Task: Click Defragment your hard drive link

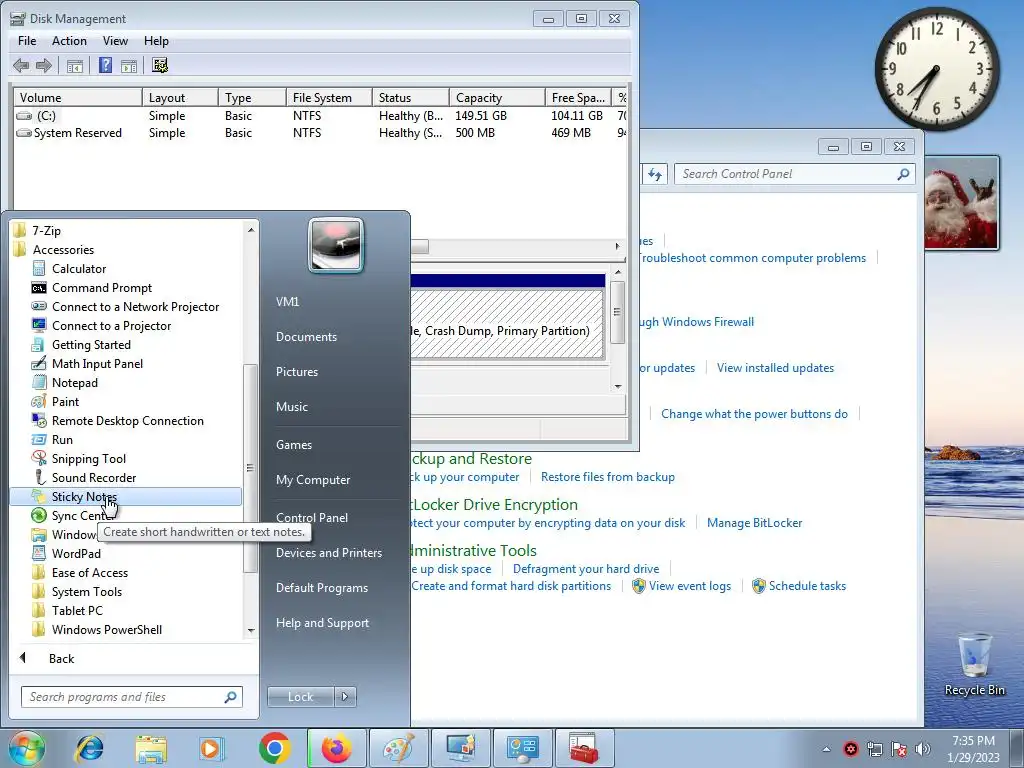Action: (x=586, y=569)
